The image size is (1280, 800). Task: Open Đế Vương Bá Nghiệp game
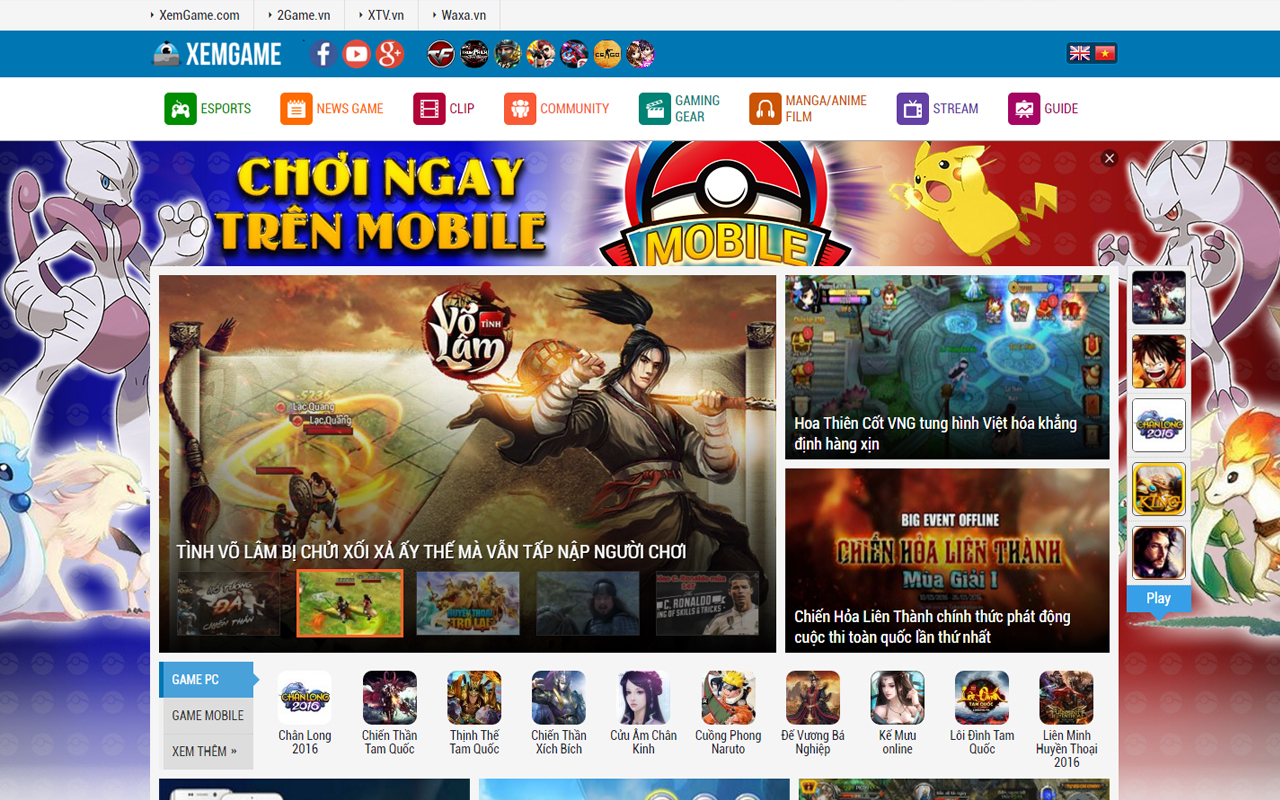[813, 713]
